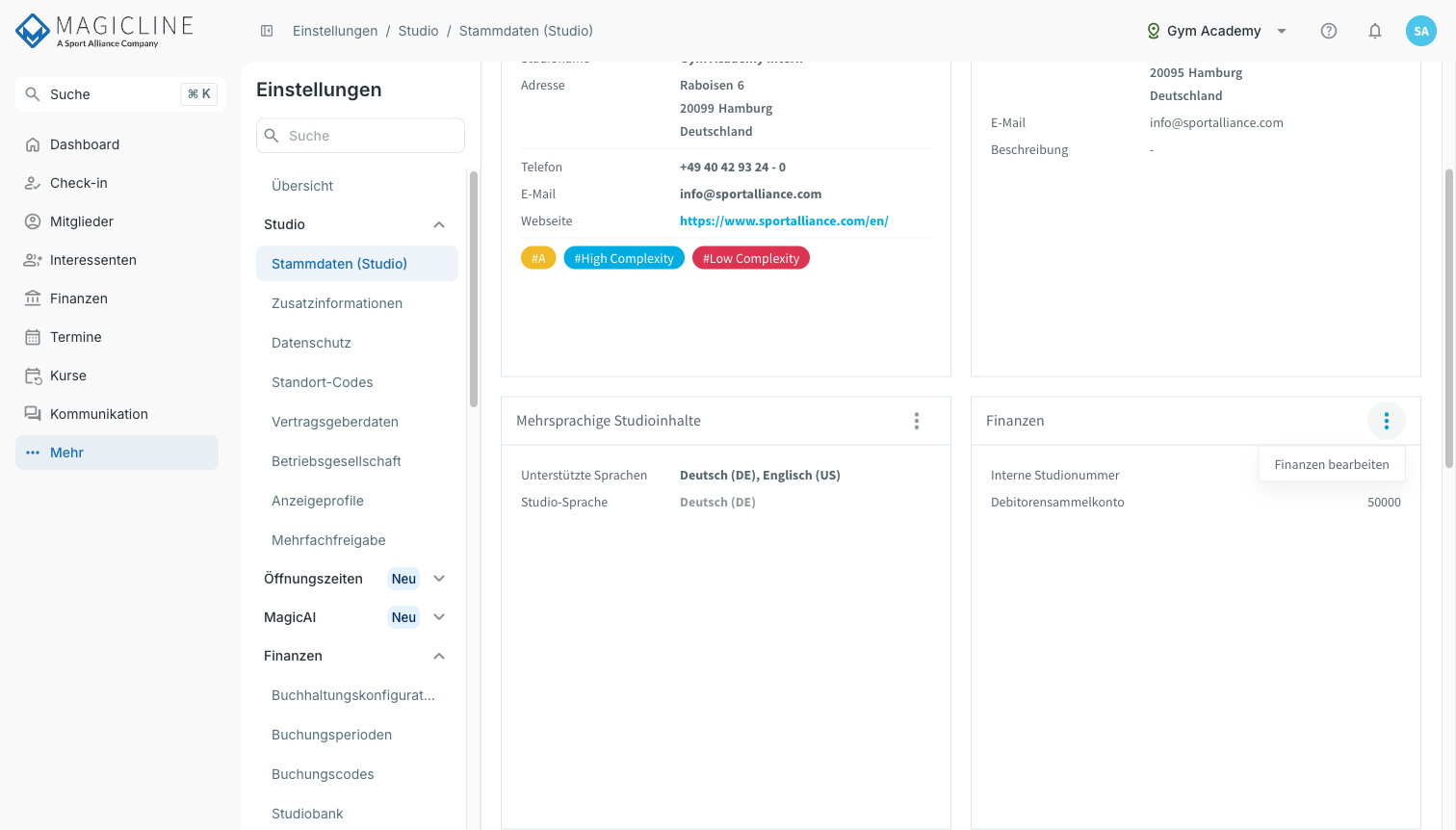This screenshot has height=830, width=1456.
Task: Open Finanzen in the main navigation
Action: pos(117,298)
